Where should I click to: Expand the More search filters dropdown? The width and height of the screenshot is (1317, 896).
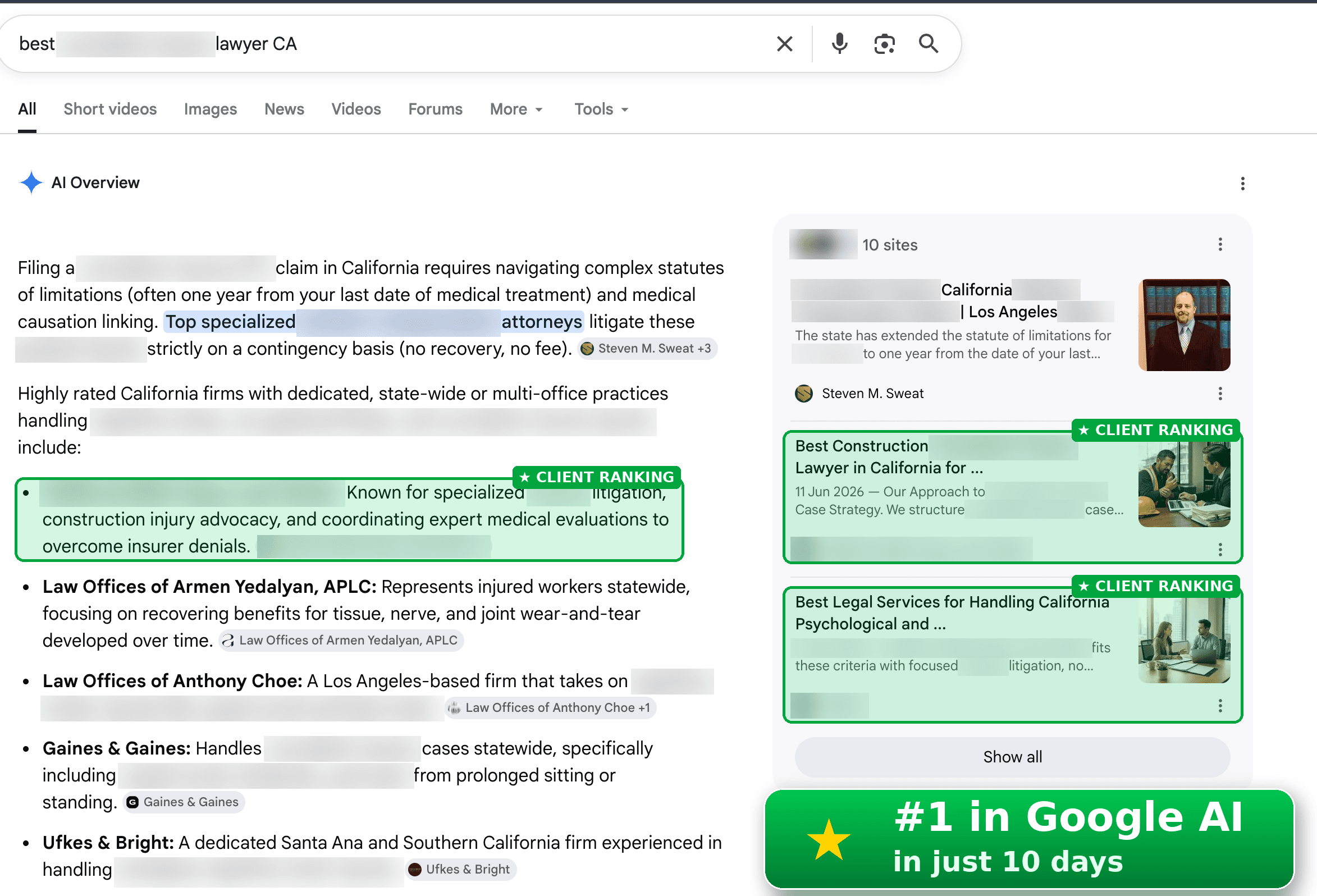click(x=516, y=109)
